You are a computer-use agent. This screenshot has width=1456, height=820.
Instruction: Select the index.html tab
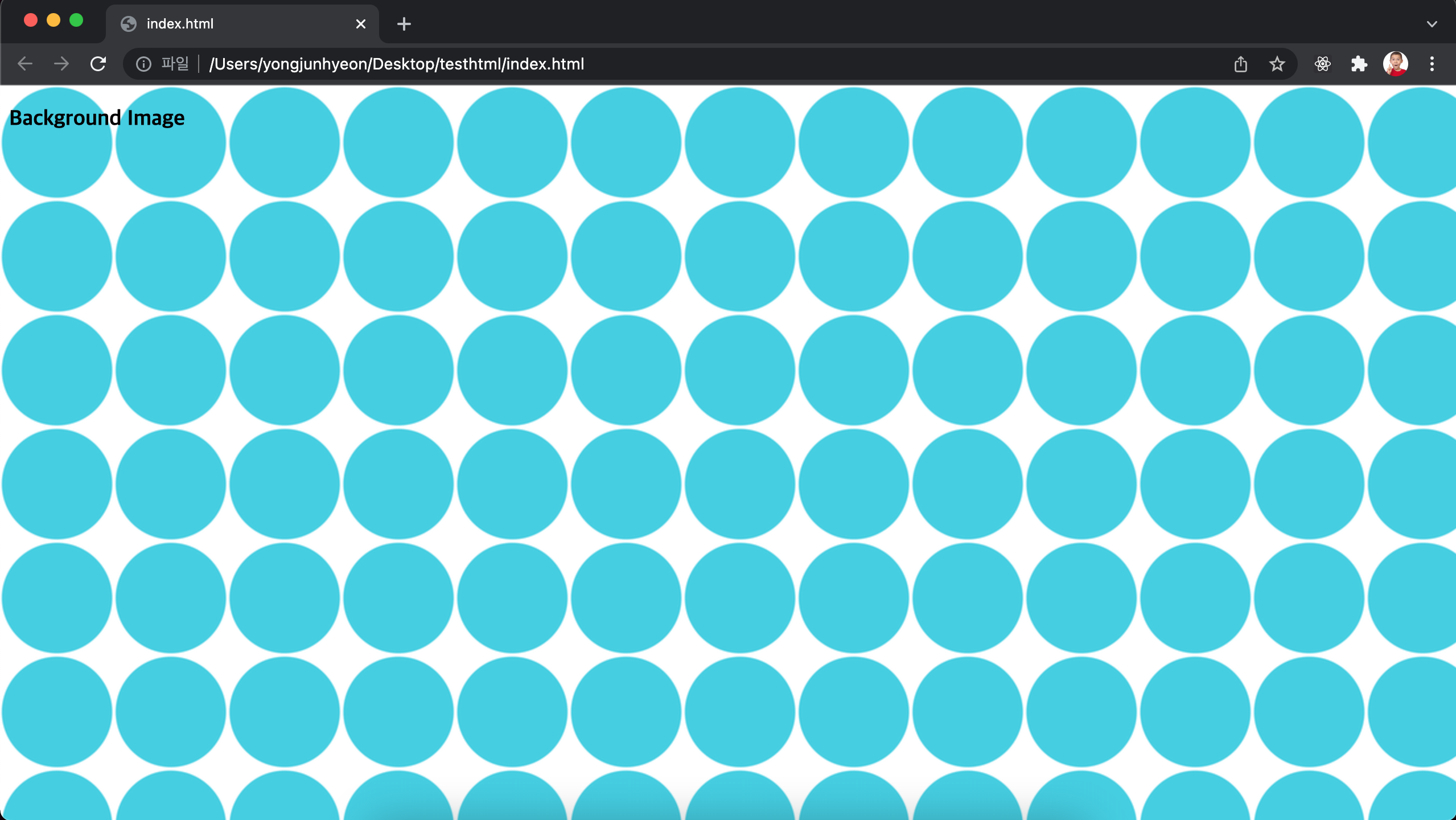(242, 24)
